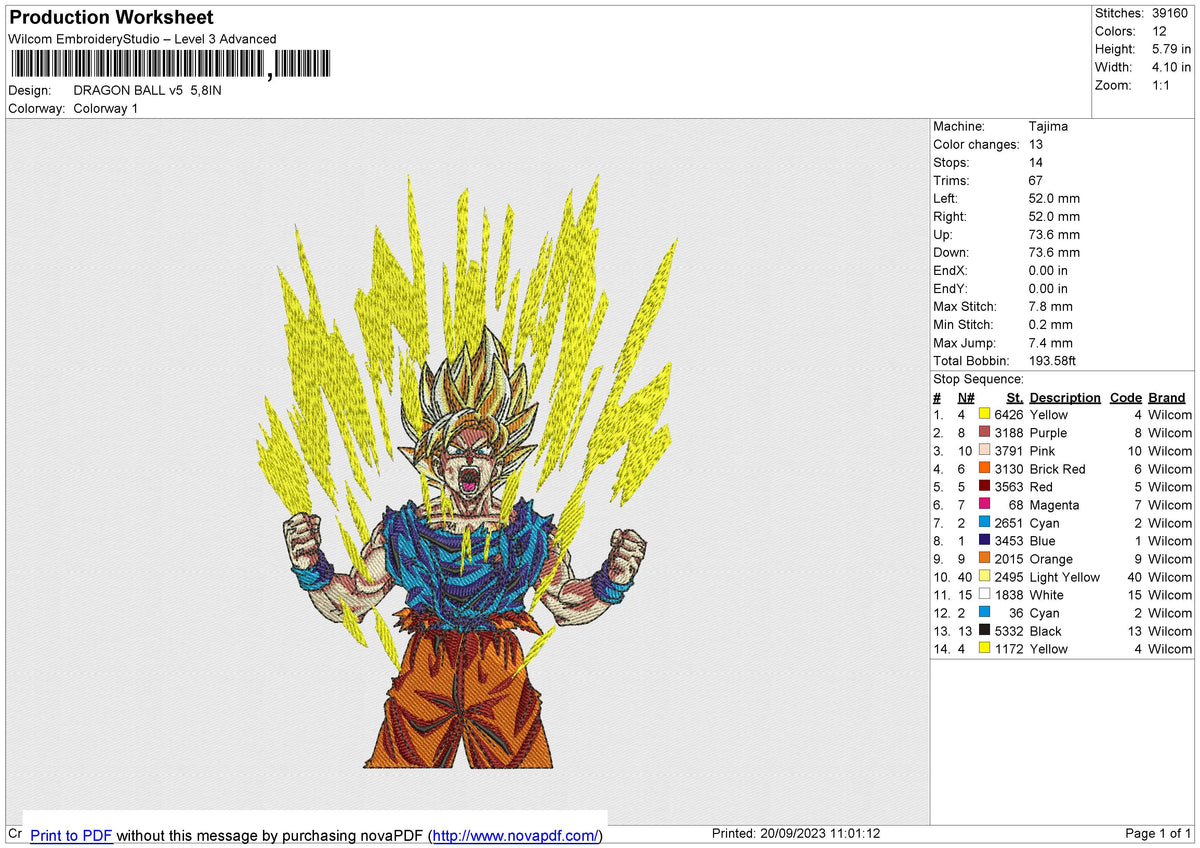The height and width of the screenshot is (848, 1200).
Task: Click the Magenta description text
Action: click(1054, 505)
